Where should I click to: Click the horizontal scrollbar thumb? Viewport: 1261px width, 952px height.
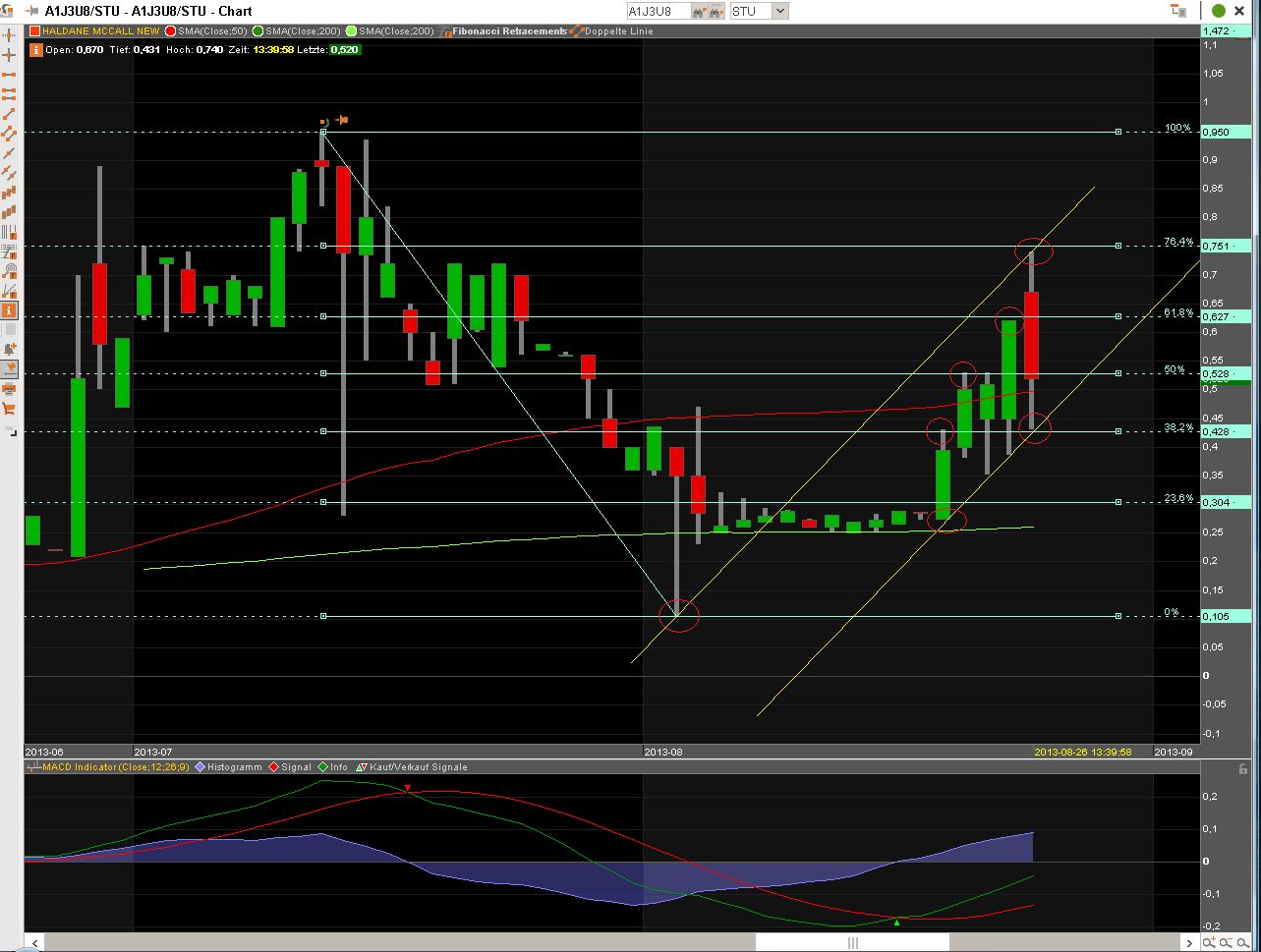point(852,943)
